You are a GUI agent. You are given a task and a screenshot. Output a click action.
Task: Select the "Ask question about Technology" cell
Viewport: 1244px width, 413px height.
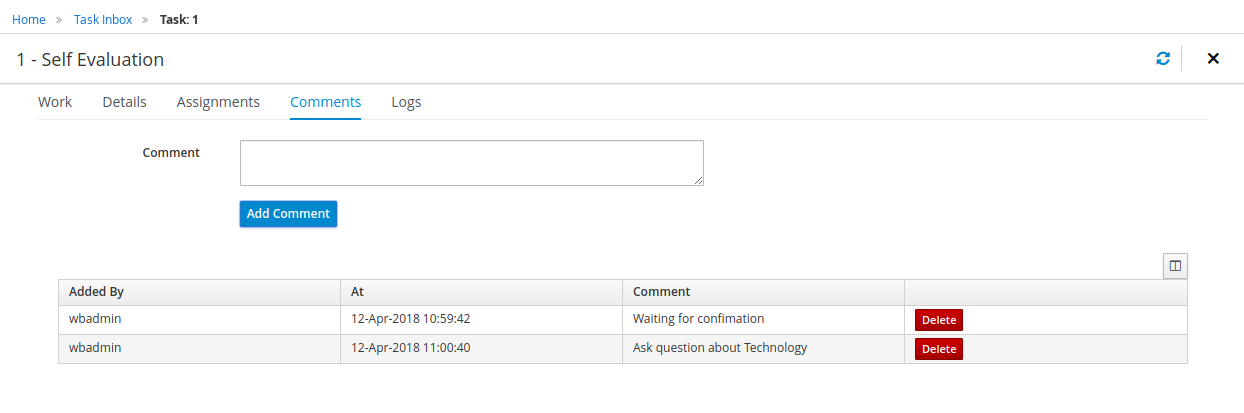719,348
